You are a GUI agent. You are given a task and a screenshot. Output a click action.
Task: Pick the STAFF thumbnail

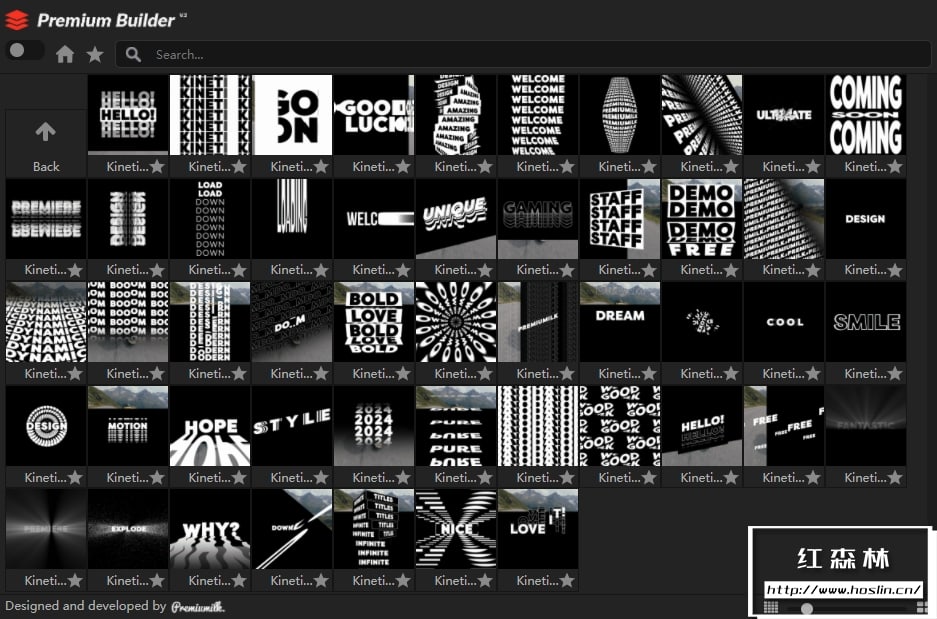point(620,219)
